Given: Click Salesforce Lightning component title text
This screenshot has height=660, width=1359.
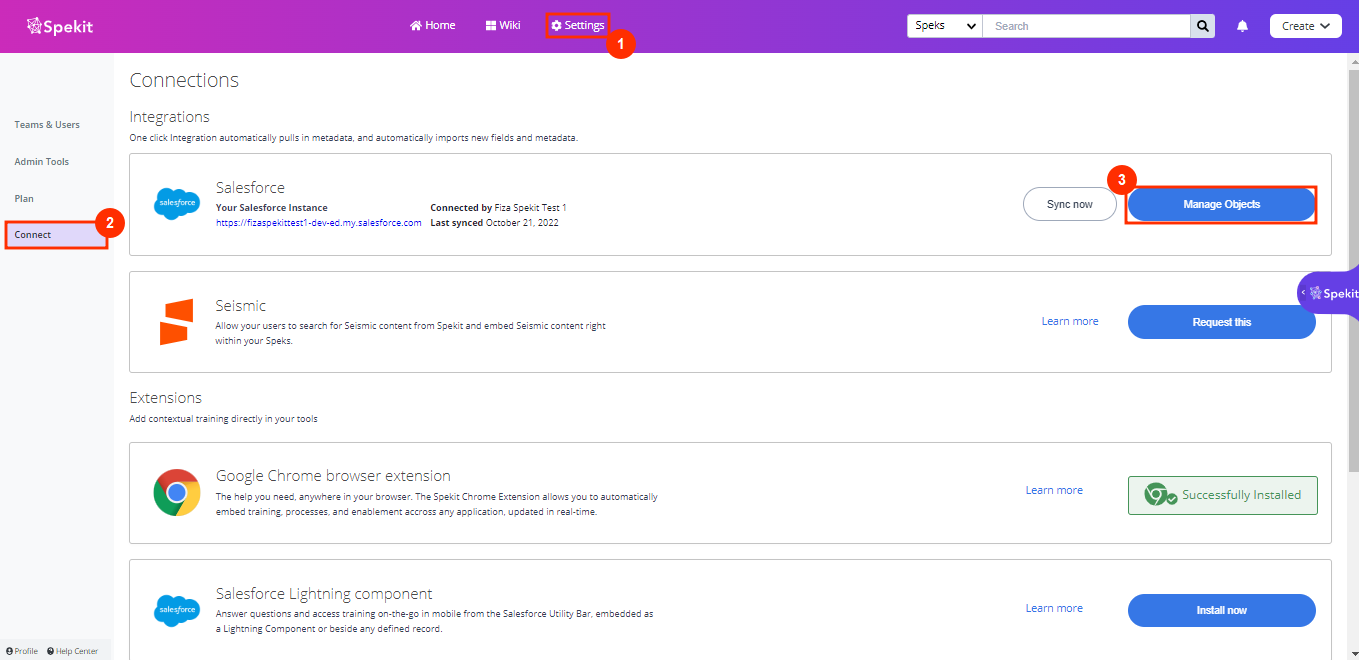Looking at the screenshot, I should (x=324, y=594).
